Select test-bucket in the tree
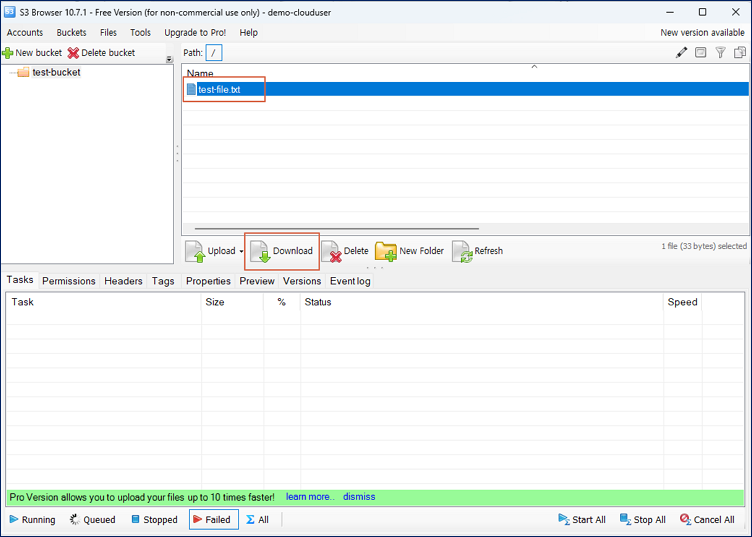Image resolution: width=752 pixels, height=537 pixels. 56,72
